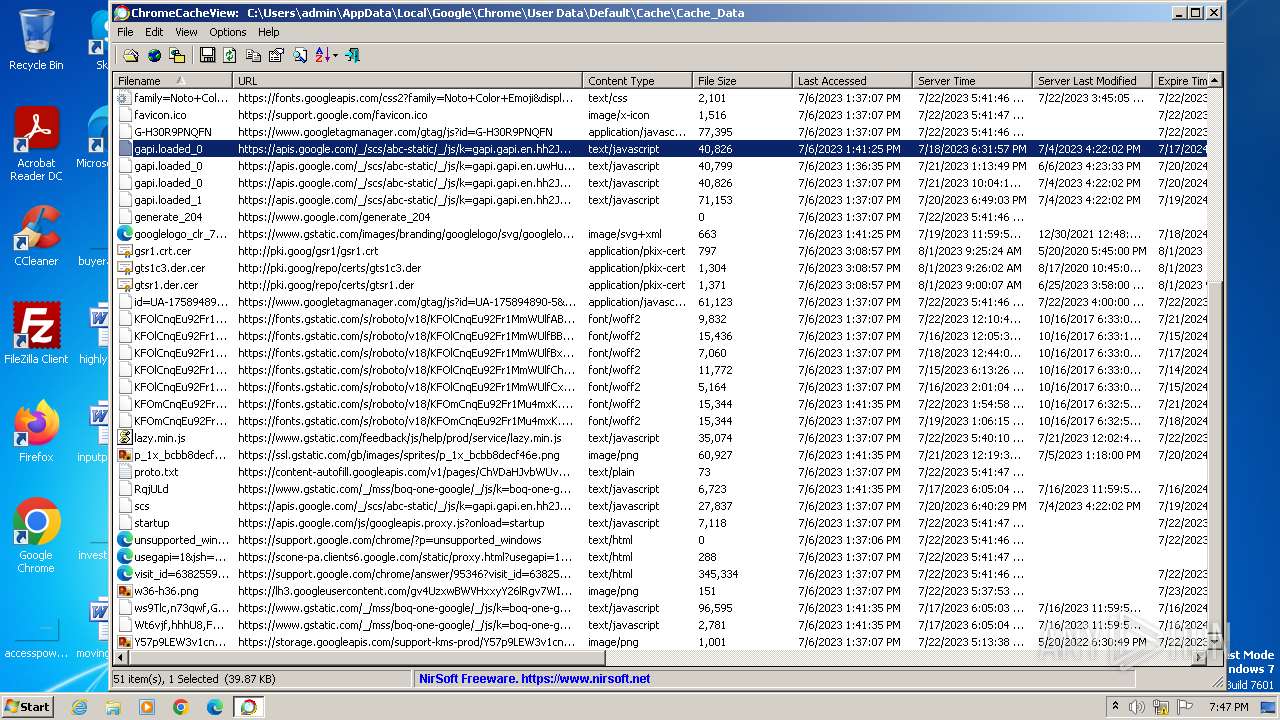This screenshot has width=1280, height=720.
Task: Click the A-Z sort toolbar icon
Action: pyautogui.click(x=322, y=56)
